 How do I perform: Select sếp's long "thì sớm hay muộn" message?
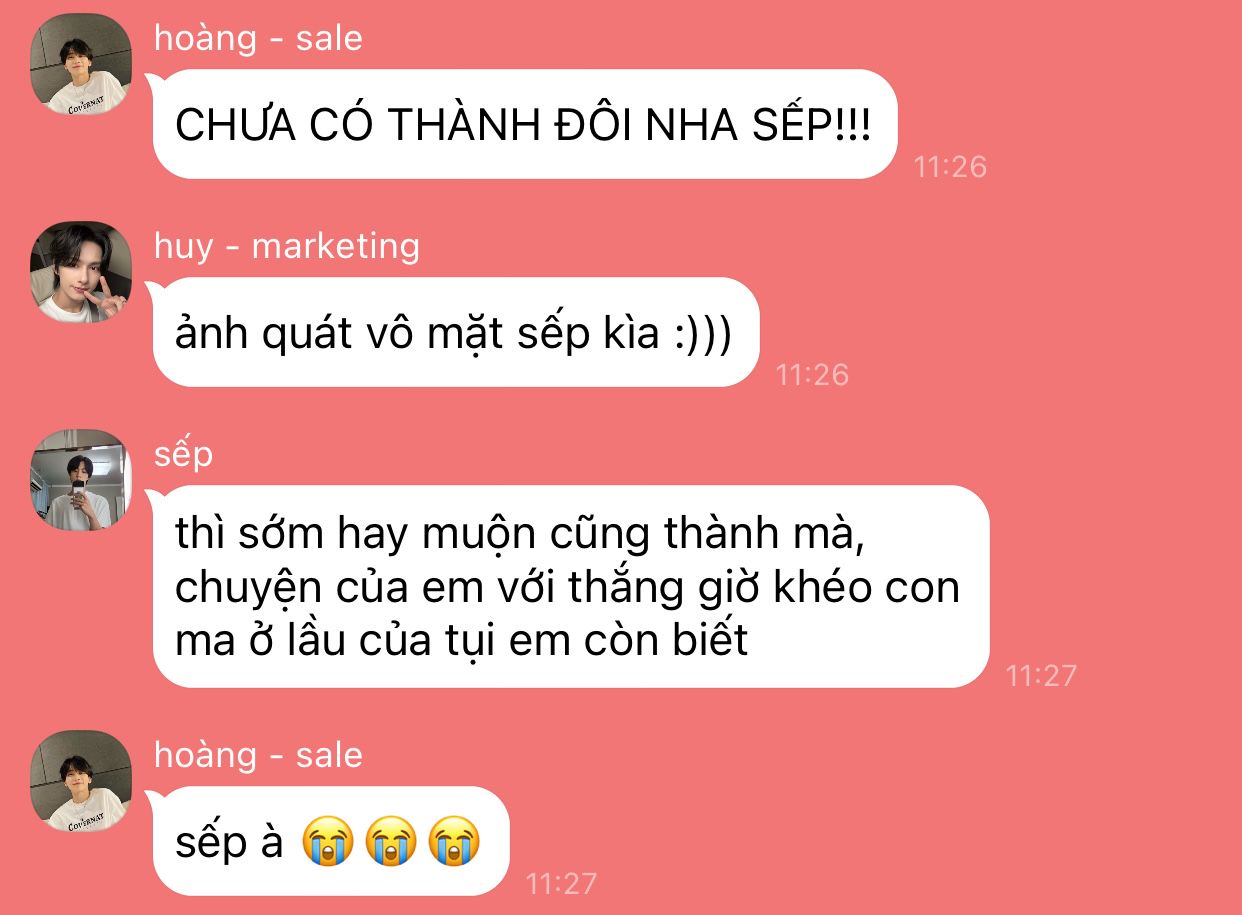(571, 587)
